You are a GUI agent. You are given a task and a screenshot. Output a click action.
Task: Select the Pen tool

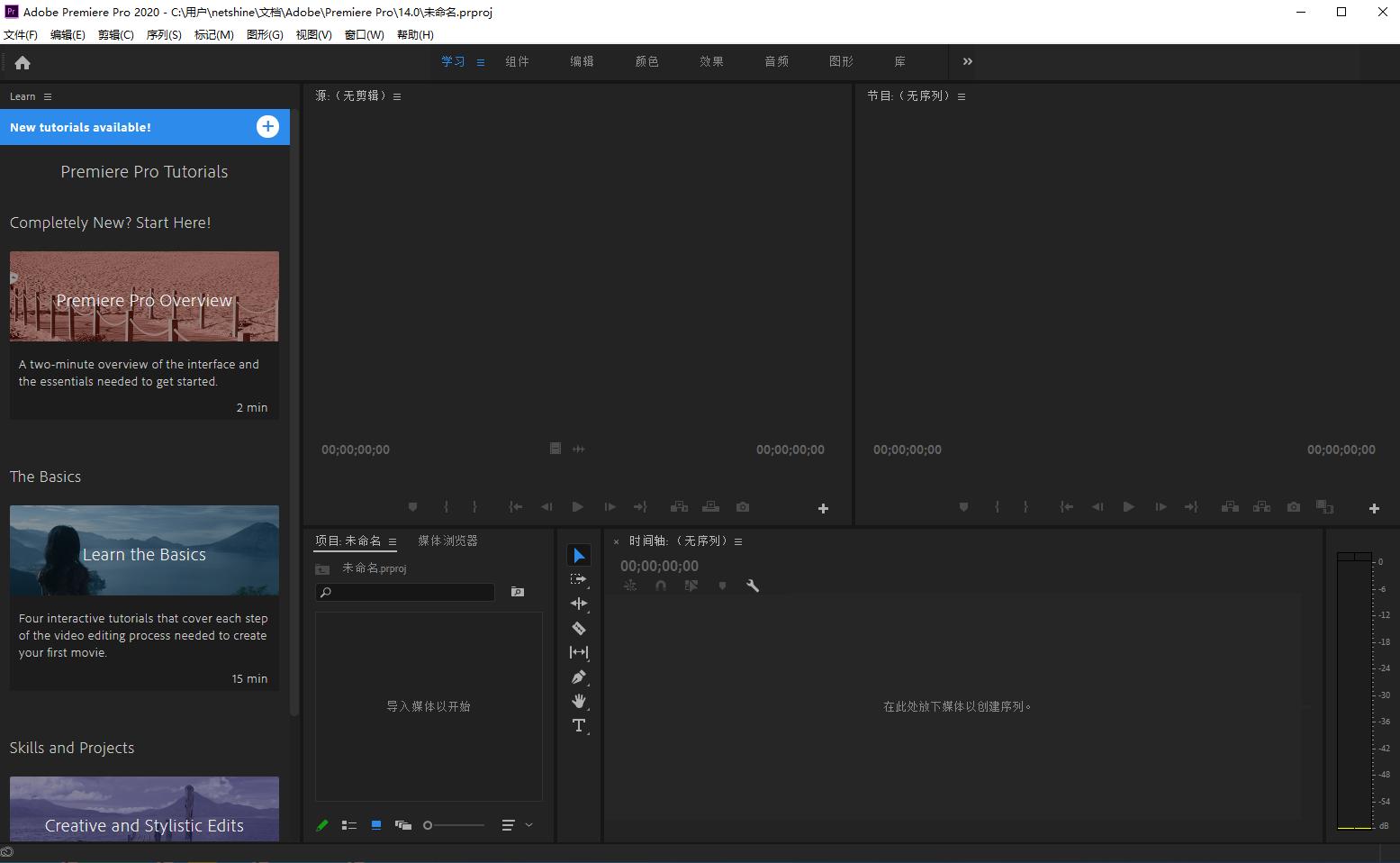pyautogui.click(x=579, y=677)
